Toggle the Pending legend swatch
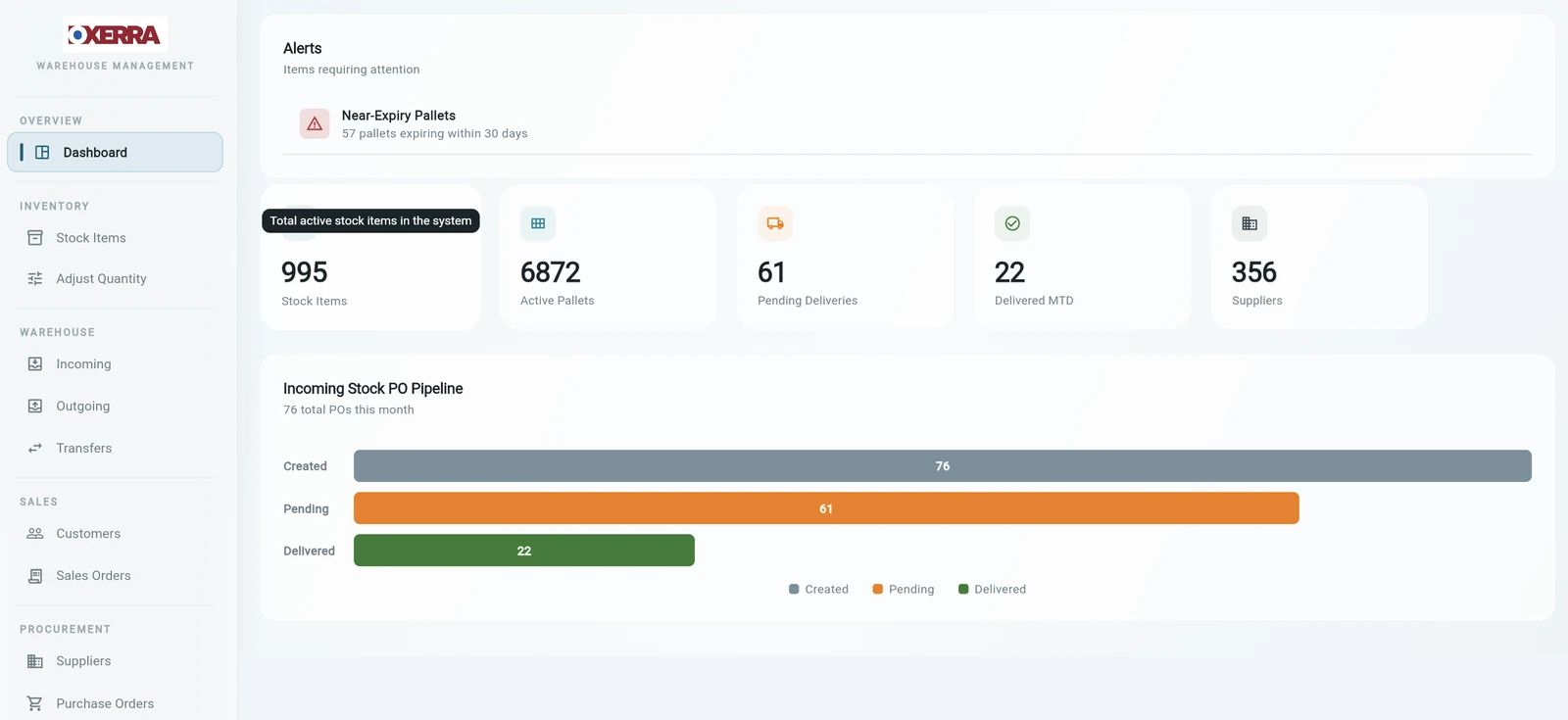1568x720 pixels. [878, 589]
